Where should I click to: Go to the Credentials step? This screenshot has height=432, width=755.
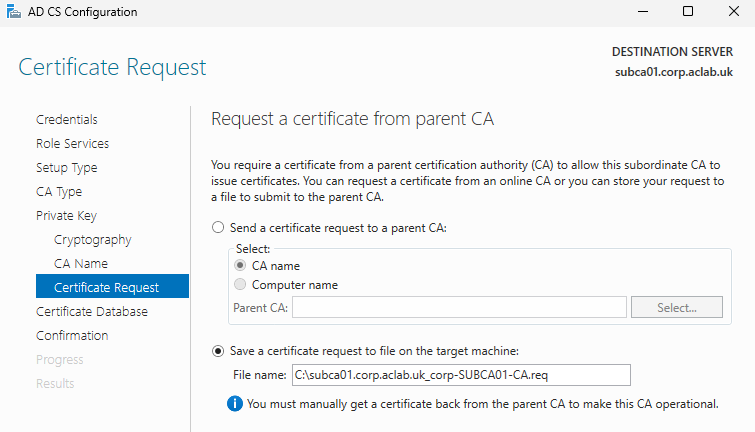67,120
